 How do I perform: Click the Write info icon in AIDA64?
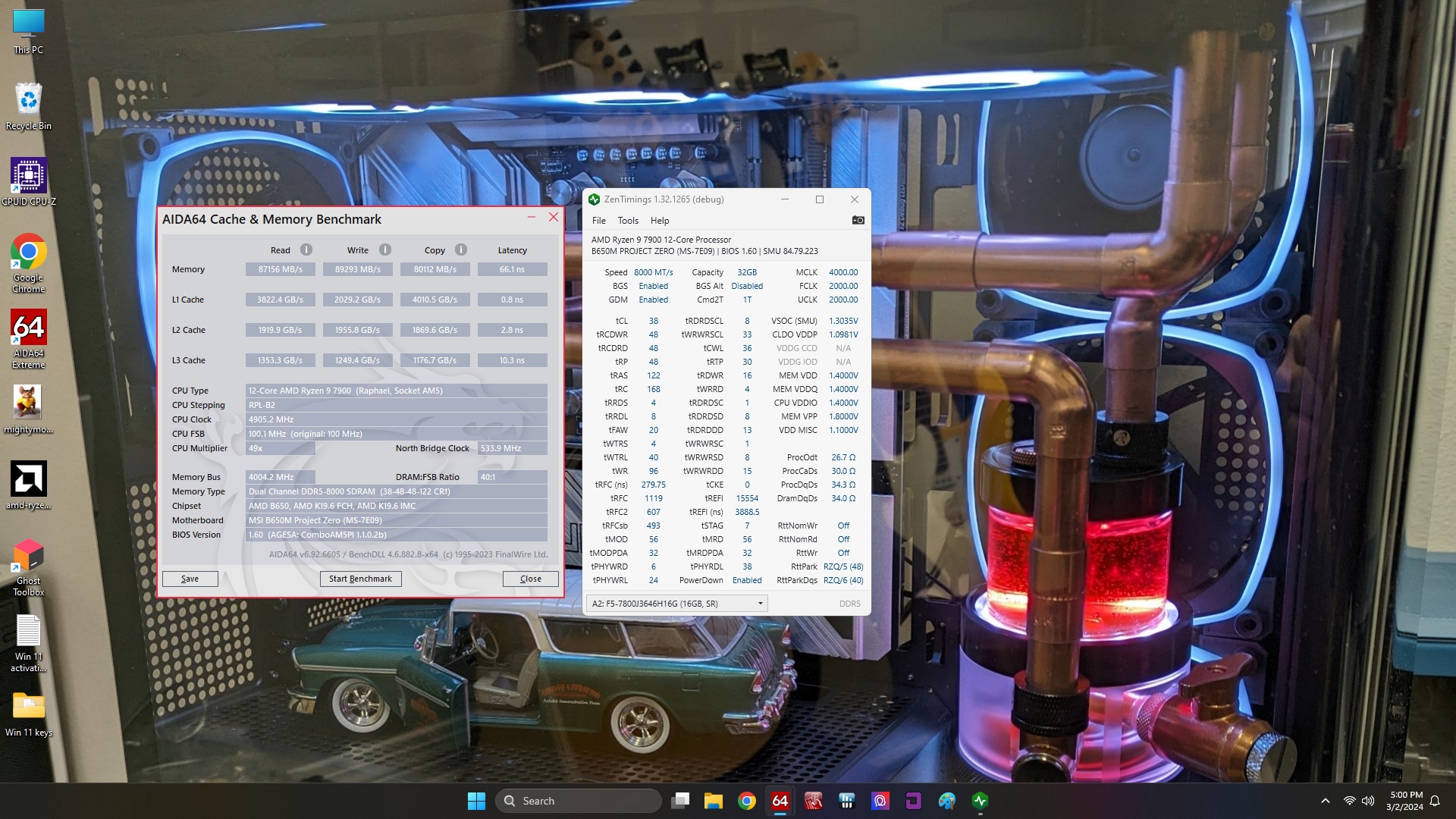pyautogui.click(x=385, y=249)
